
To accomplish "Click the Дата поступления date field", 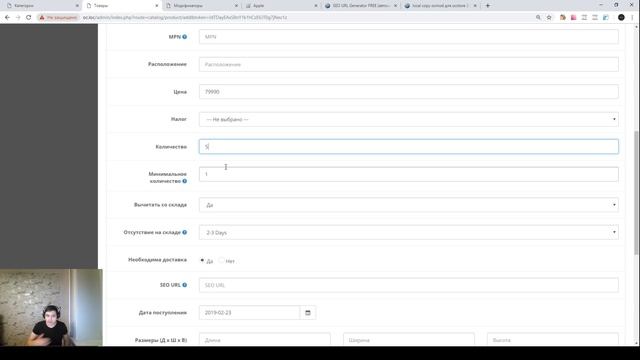I will tap(249, 313).
